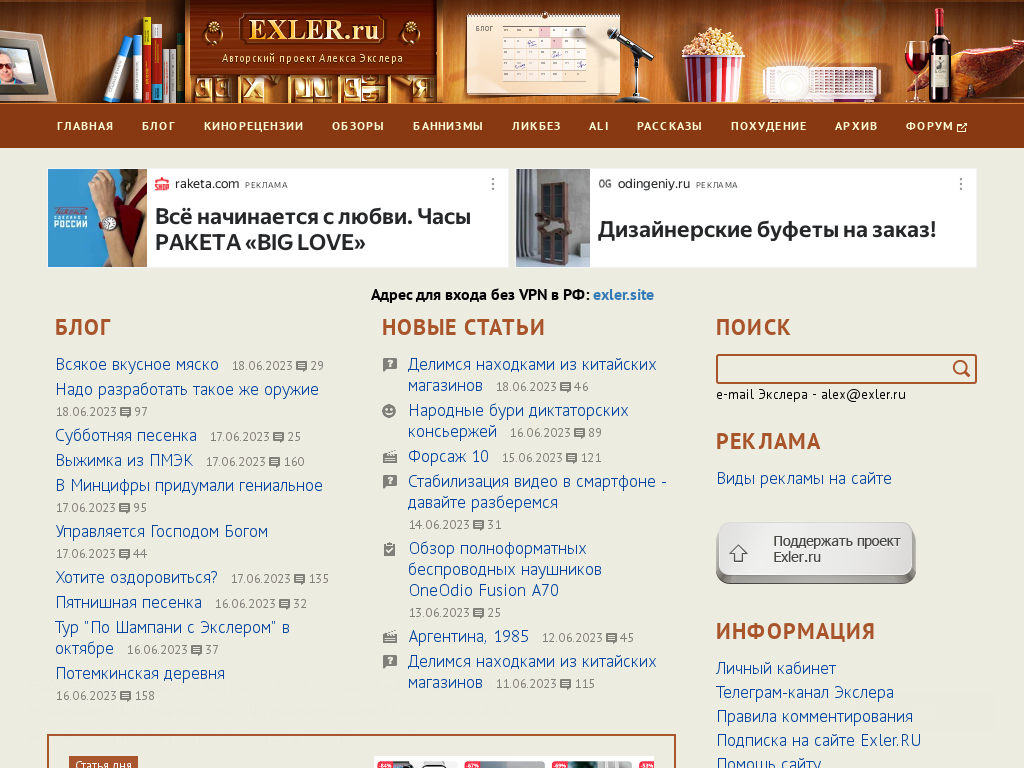
Task: Open Телеграм-канал Экслера link
Action: (x=805, y=693)
